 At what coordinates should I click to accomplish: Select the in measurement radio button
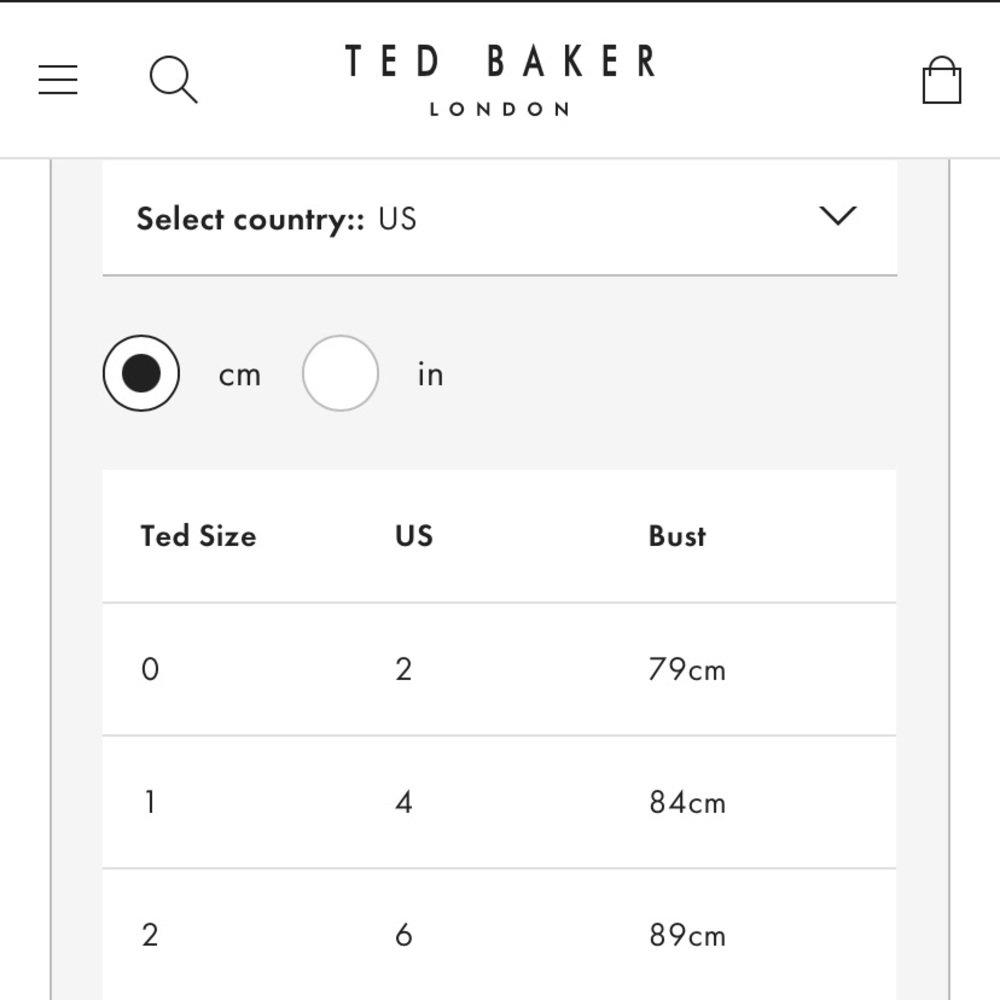[x=341, y=373]
